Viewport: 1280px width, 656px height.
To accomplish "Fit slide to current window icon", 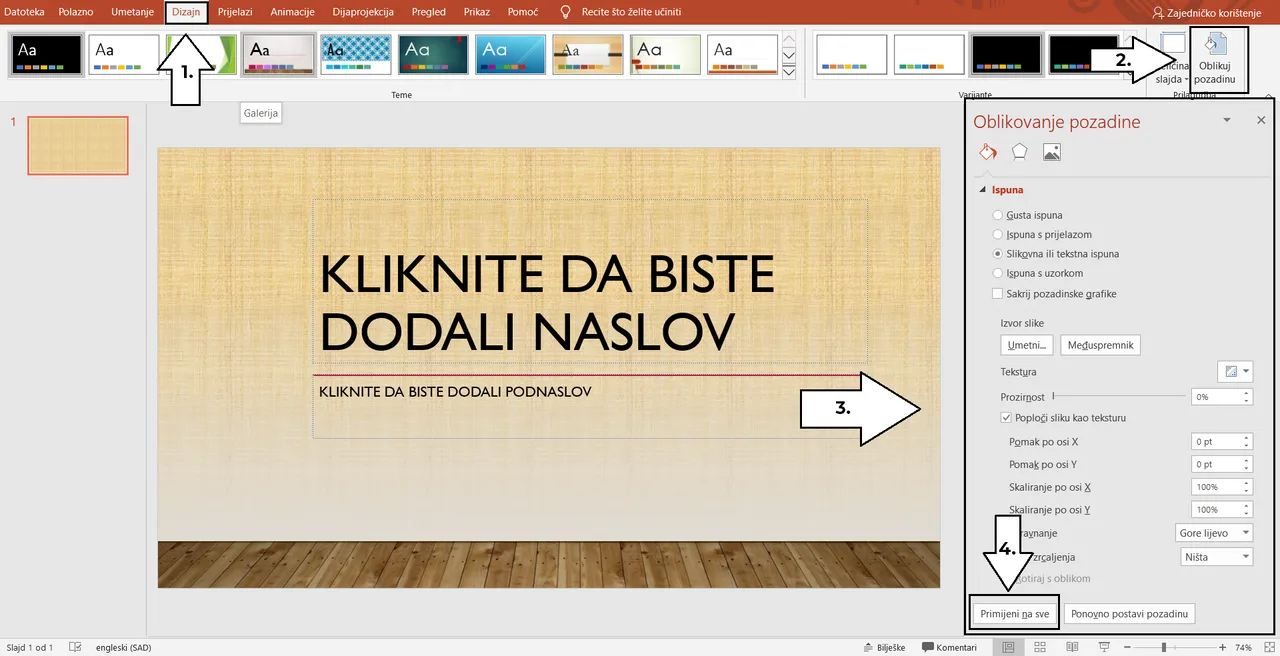I will pyautogui.click(x=1269, y=647).
